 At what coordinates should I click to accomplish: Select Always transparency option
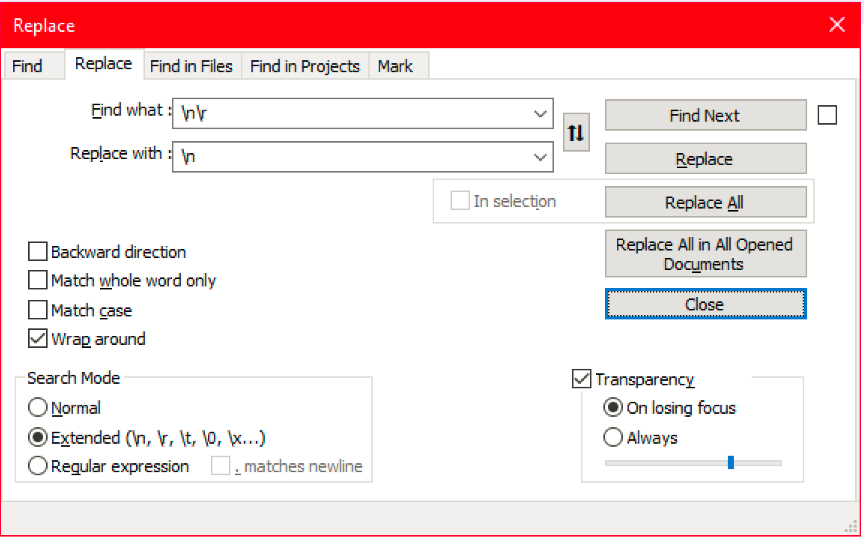tap(613, 437)
